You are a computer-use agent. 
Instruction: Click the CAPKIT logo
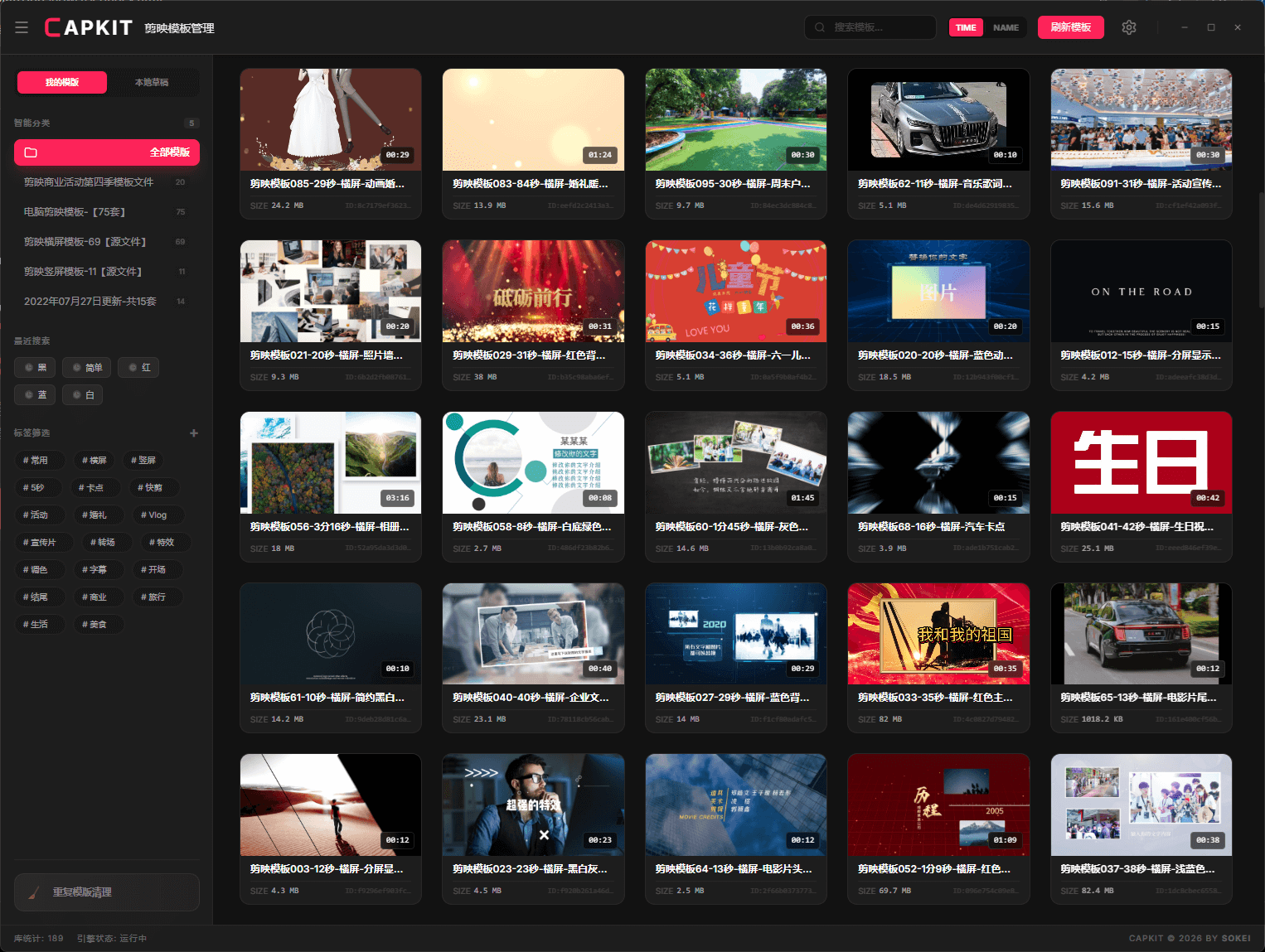pyautogui.click(x=89, y=27)
